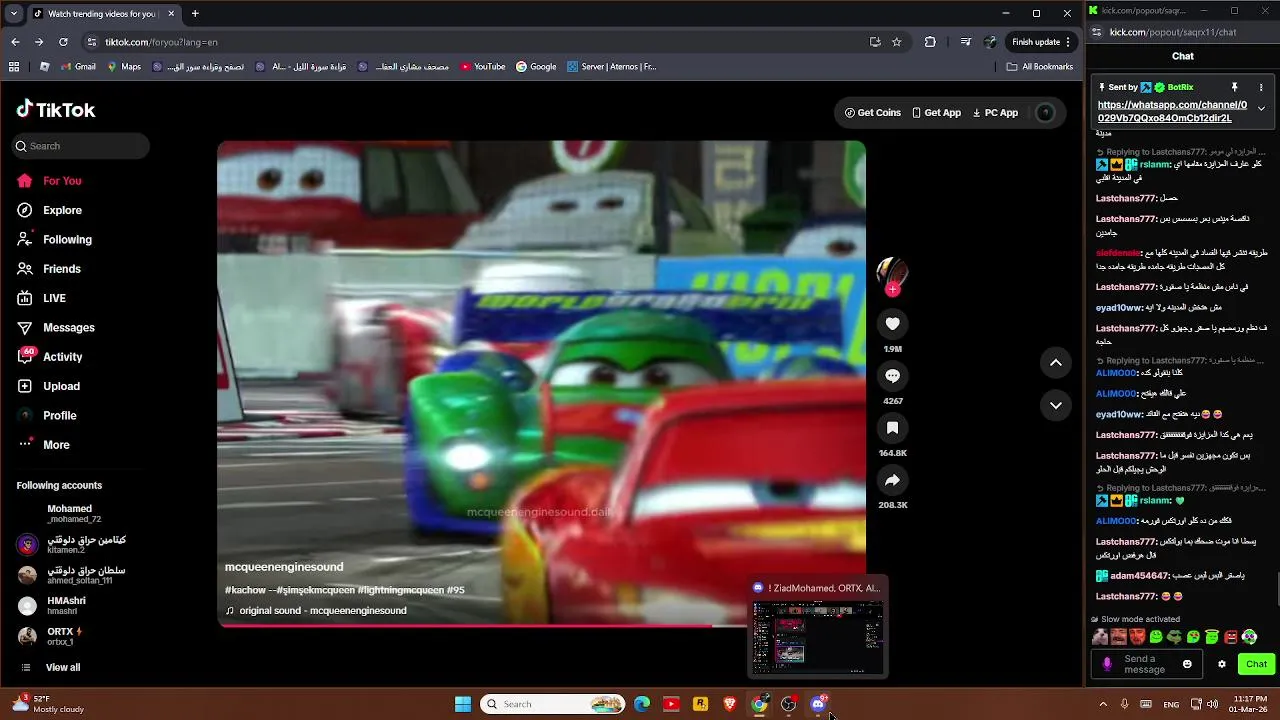The height and width of the screenshot is (720, 1280).
Task: Open the YouTube bookmark
Action: pyautogui.click(x=483, y=67)
